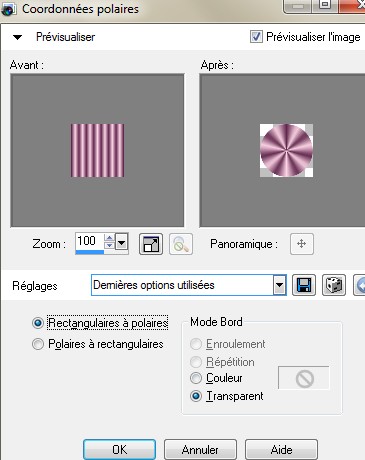Click the save preset floppy disk icon
Screen dimensions: 365x460
tap(304, 285)
